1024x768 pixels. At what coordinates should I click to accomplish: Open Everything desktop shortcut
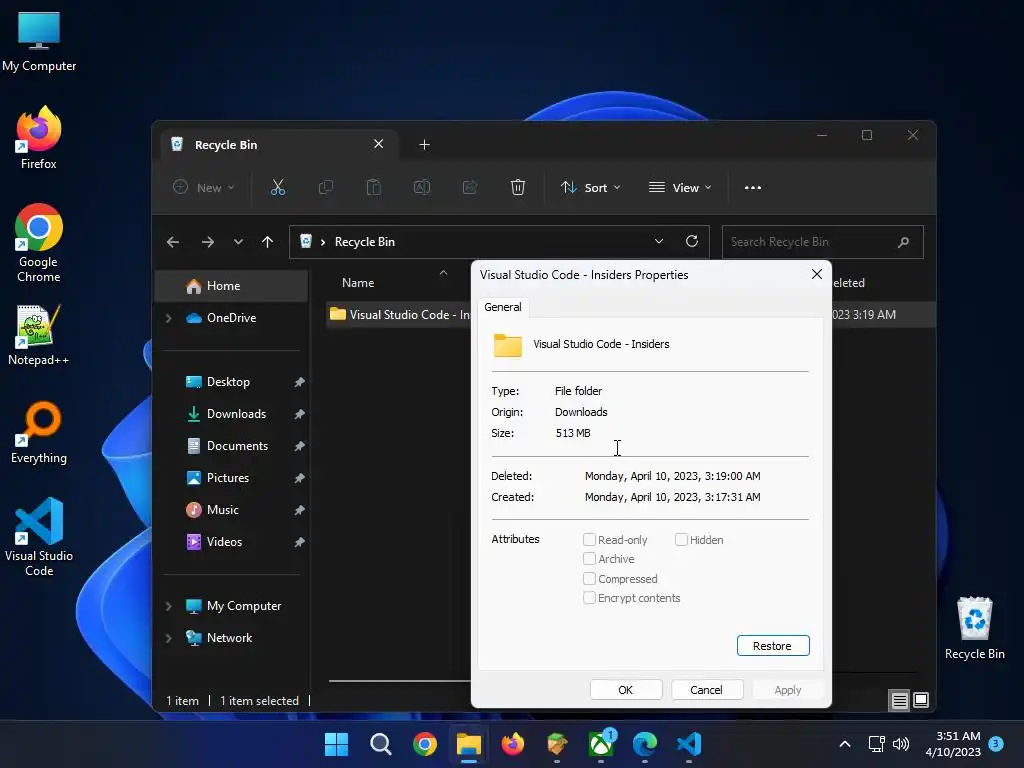pos(39,432)
